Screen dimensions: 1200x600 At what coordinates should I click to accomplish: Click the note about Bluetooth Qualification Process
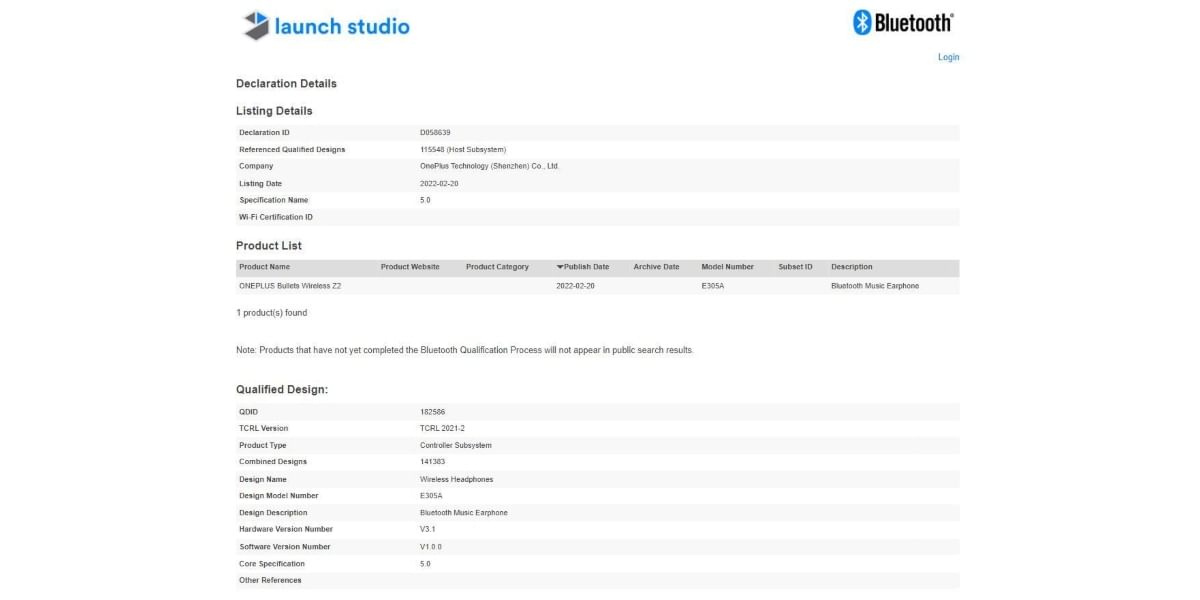coord(465,350)
